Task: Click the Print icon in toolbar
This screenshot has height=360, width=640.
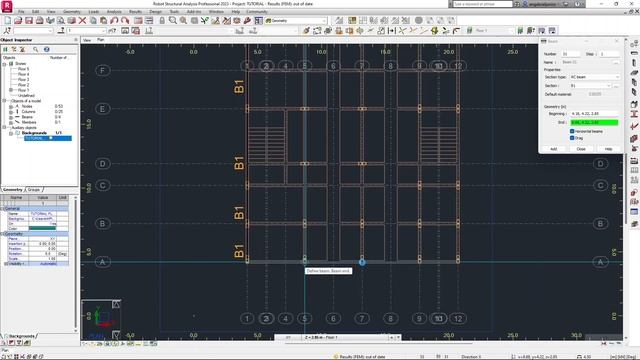Action: (39, 20)
